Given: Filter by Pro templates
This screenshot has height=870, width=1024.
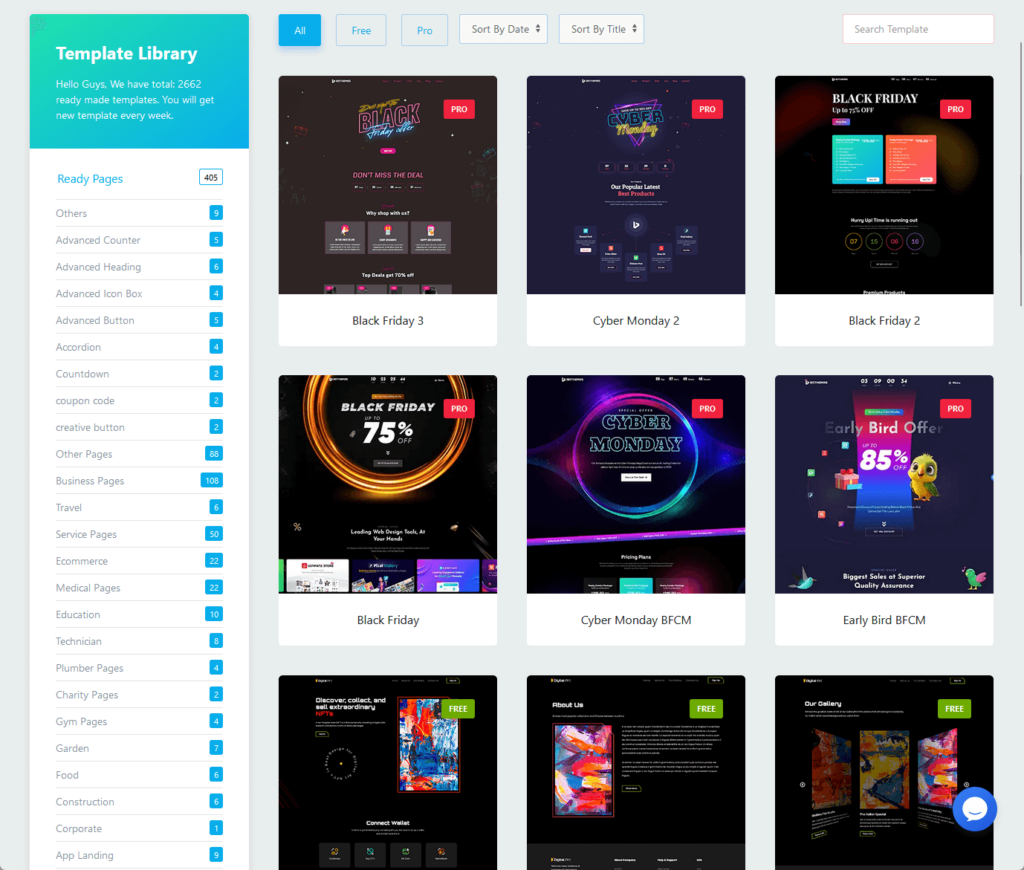Looking at the screenshot, I should 424,30.
